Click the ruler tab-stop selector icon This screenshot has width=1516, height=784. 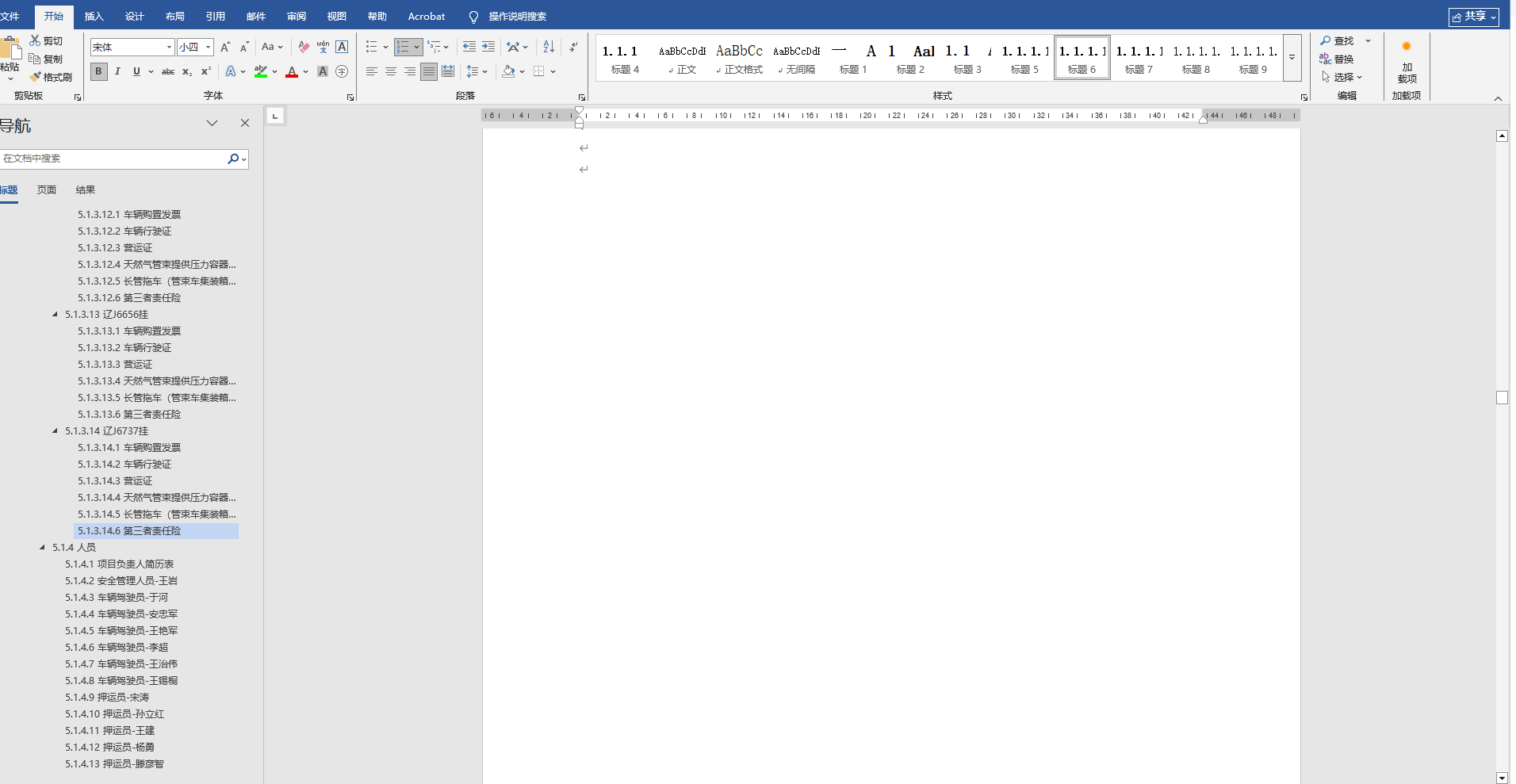click(275, 116)
